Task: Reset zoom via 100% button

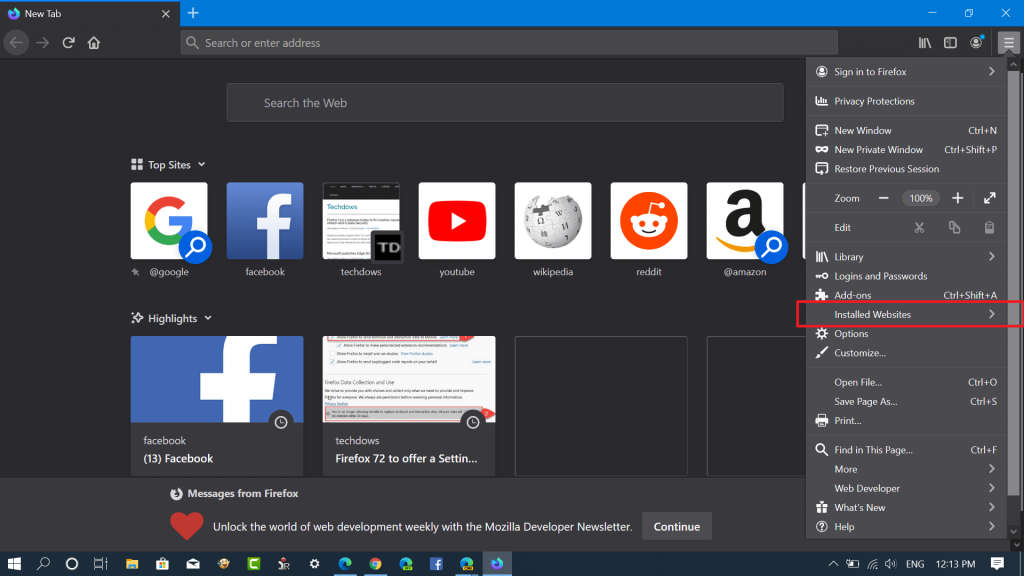Action: tap(921, 199)
